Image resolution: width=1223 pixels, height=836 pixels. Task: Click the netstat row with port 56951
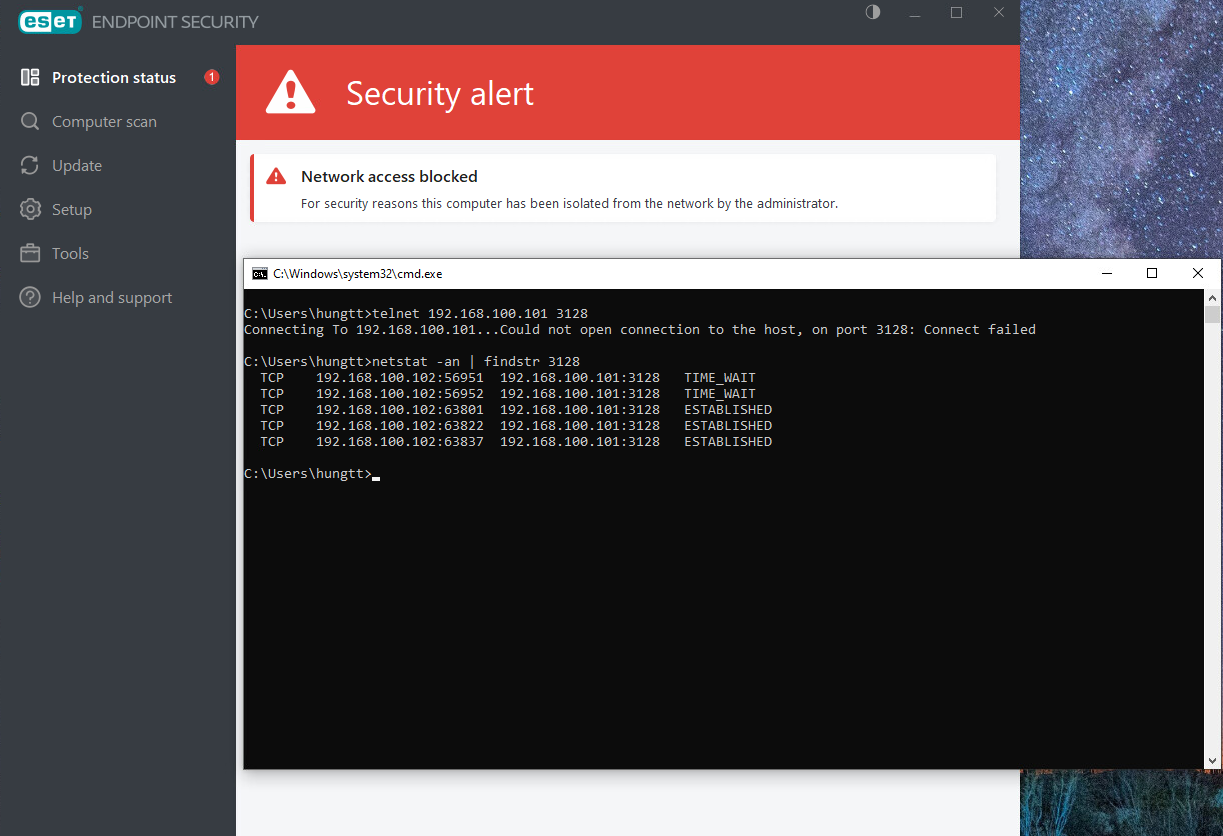[x=508, y=377]
